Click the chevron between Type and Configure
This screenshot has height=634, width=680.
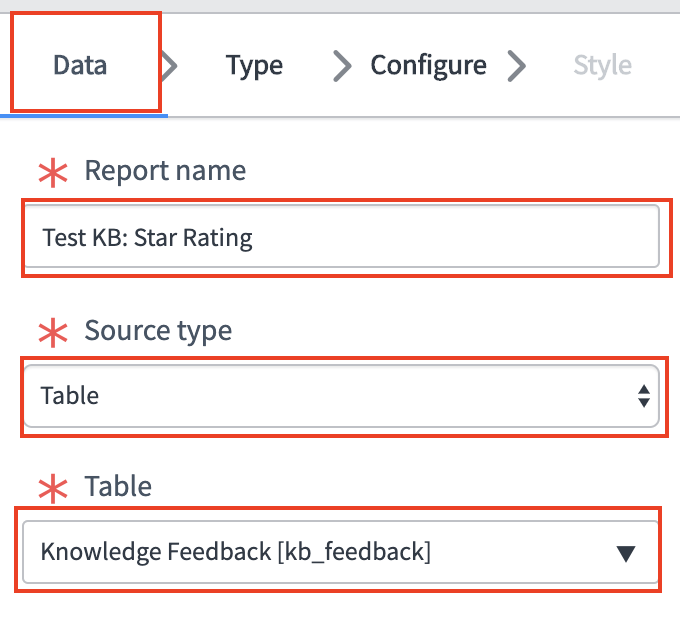click(x=342, y=66)
